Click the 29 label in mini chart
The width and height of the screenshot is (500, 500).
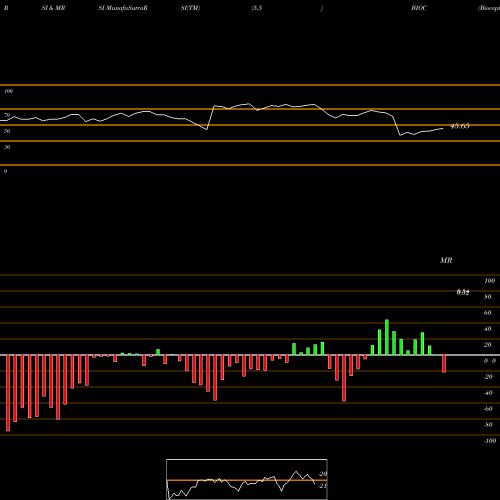(x=323, y=474)
